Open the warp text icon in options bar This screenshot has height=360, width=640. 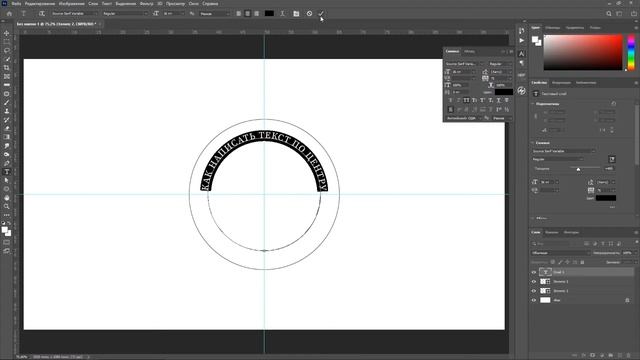point(282,13)
